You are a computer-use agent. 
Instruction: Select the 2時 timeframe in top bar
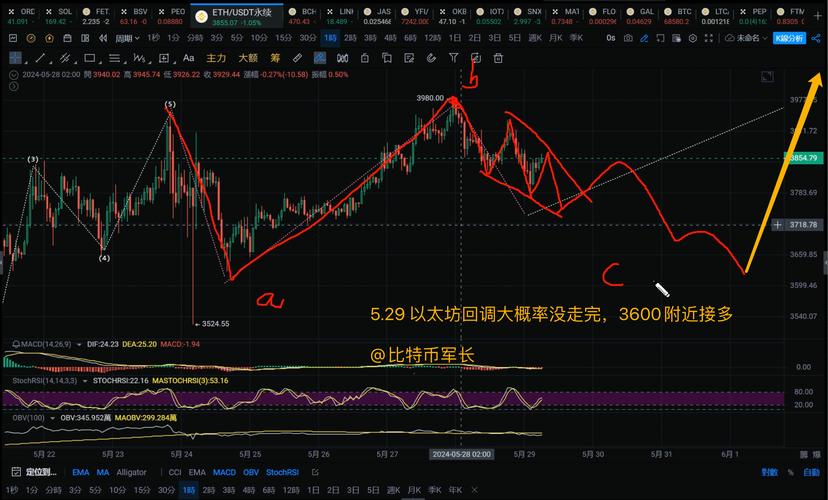coord(350,38)
